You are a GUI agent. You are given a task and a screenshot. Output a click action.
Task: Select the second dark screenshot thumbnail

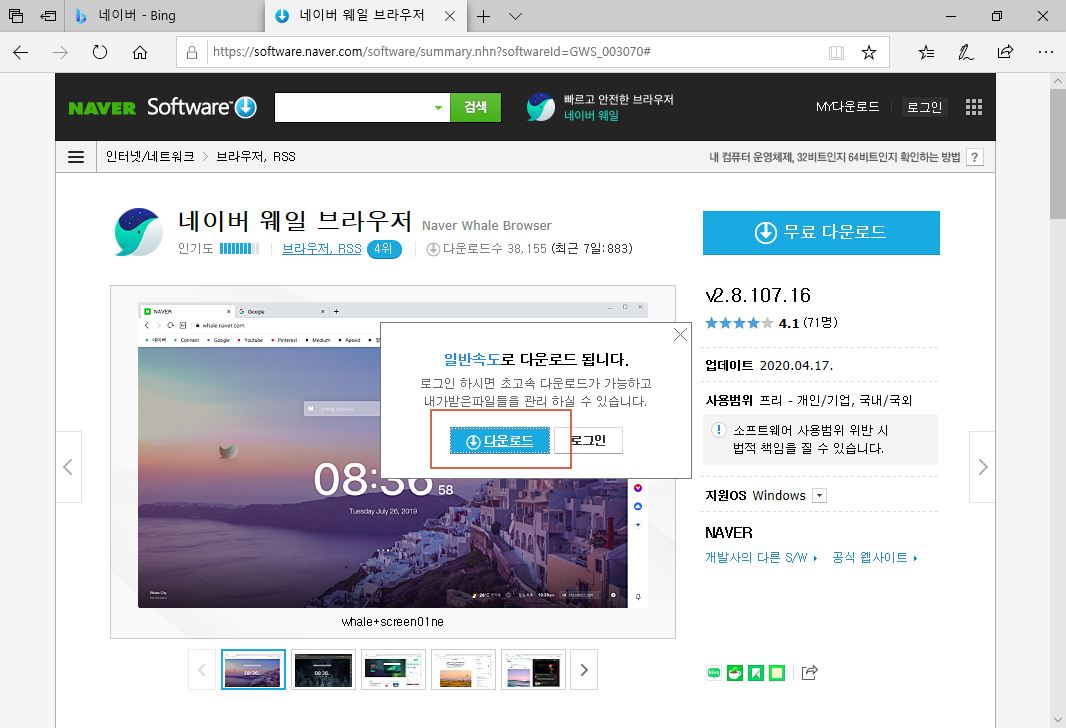pos(323,670)
